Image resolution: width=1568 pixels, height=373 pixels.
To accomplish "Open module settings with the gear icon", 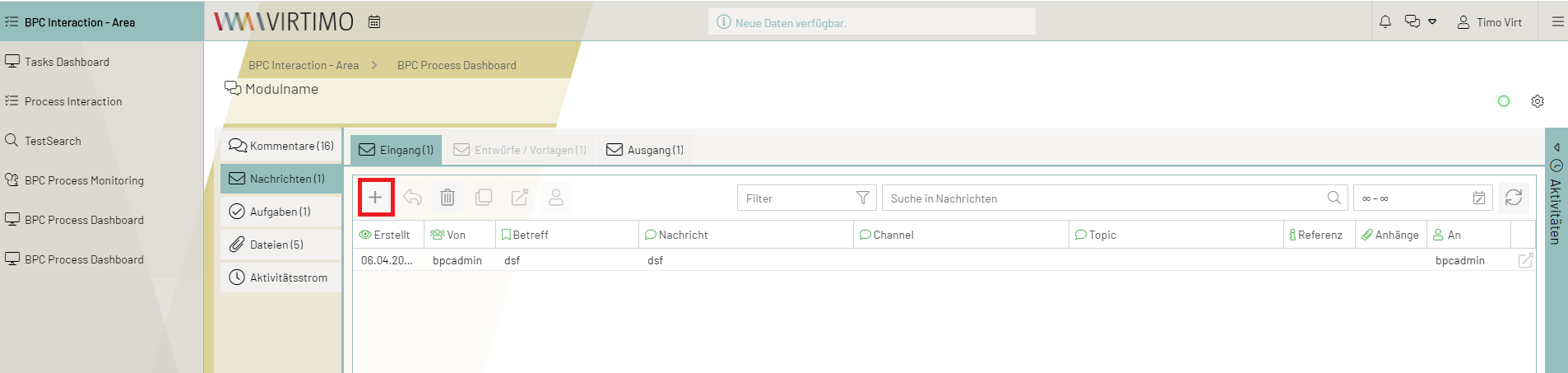I will tap(1537, 101).
